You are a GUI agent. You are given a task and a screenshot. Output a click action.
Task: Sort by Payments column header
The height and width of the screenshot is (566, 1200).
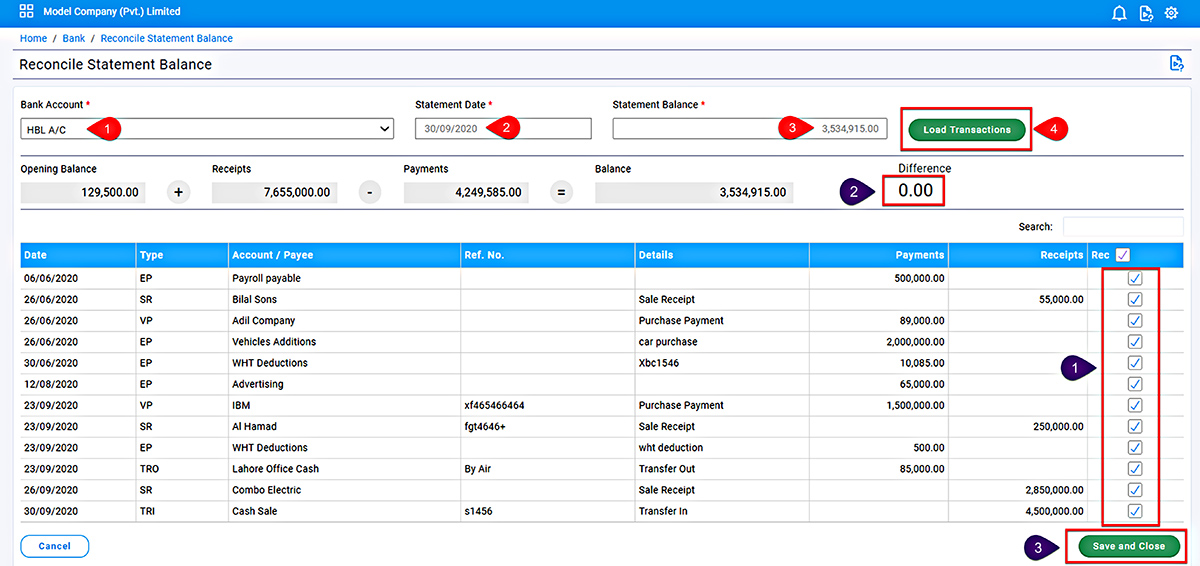pyautogui.click(x=879, y=255)
